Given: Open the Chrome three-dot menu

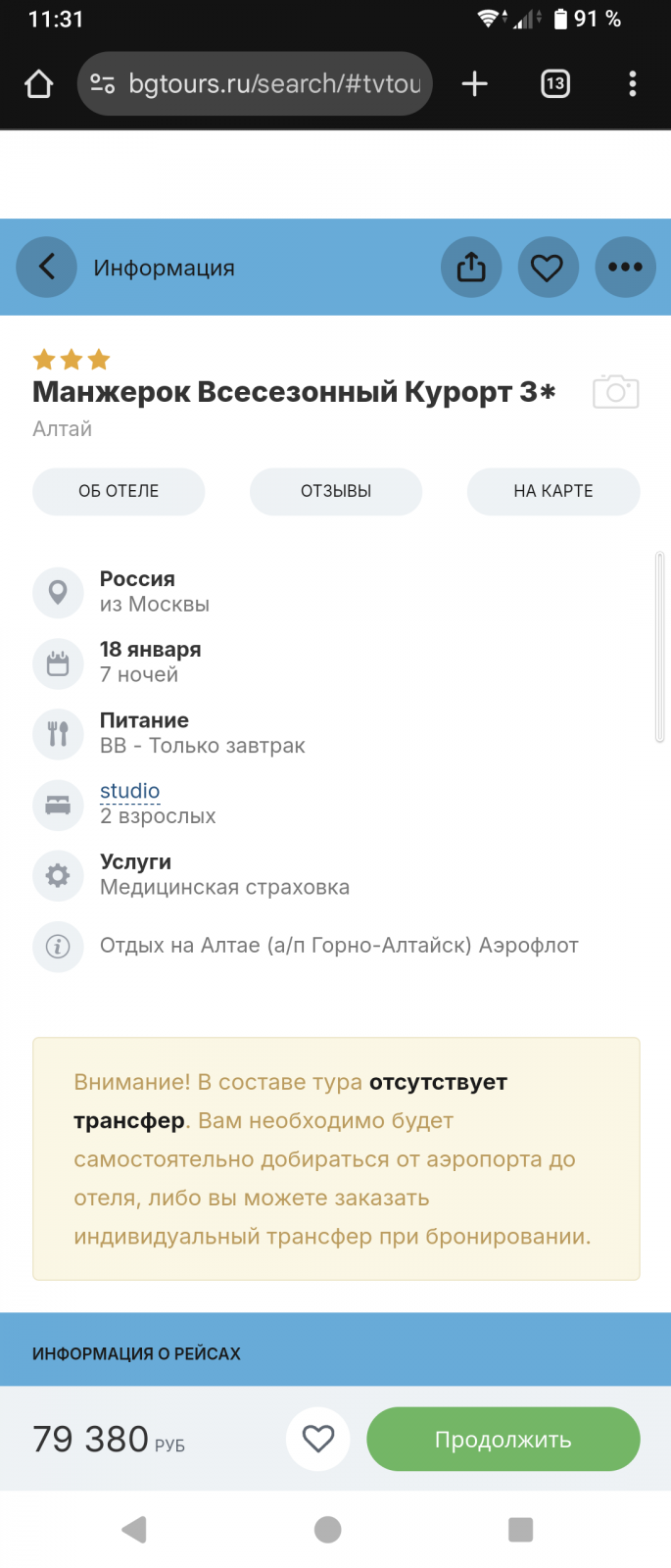Looking at the screenshot, I should coord(633,83).
